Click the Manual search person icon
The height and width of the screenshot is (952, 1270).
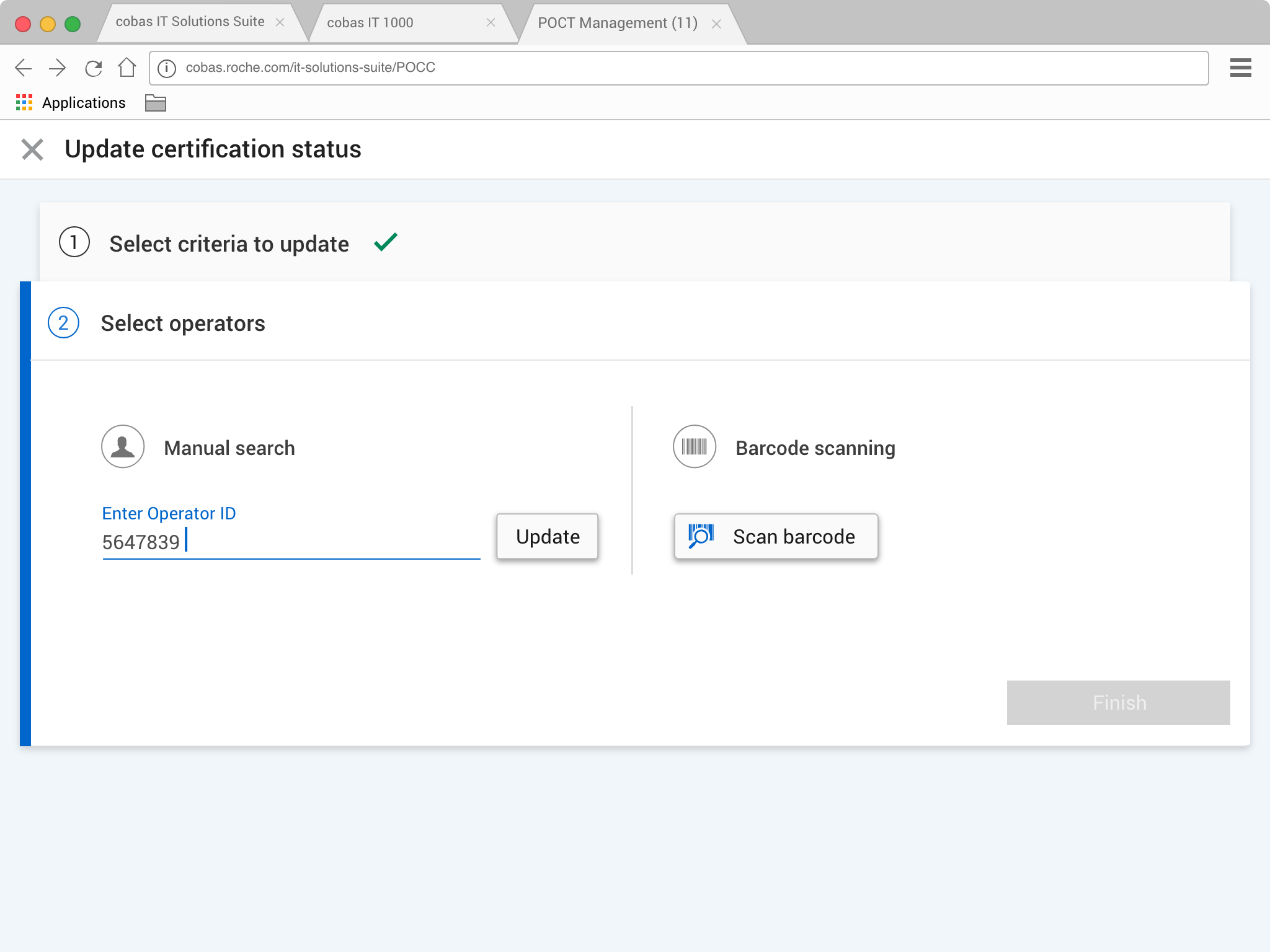pyautogui.click(x=123, y=446)
